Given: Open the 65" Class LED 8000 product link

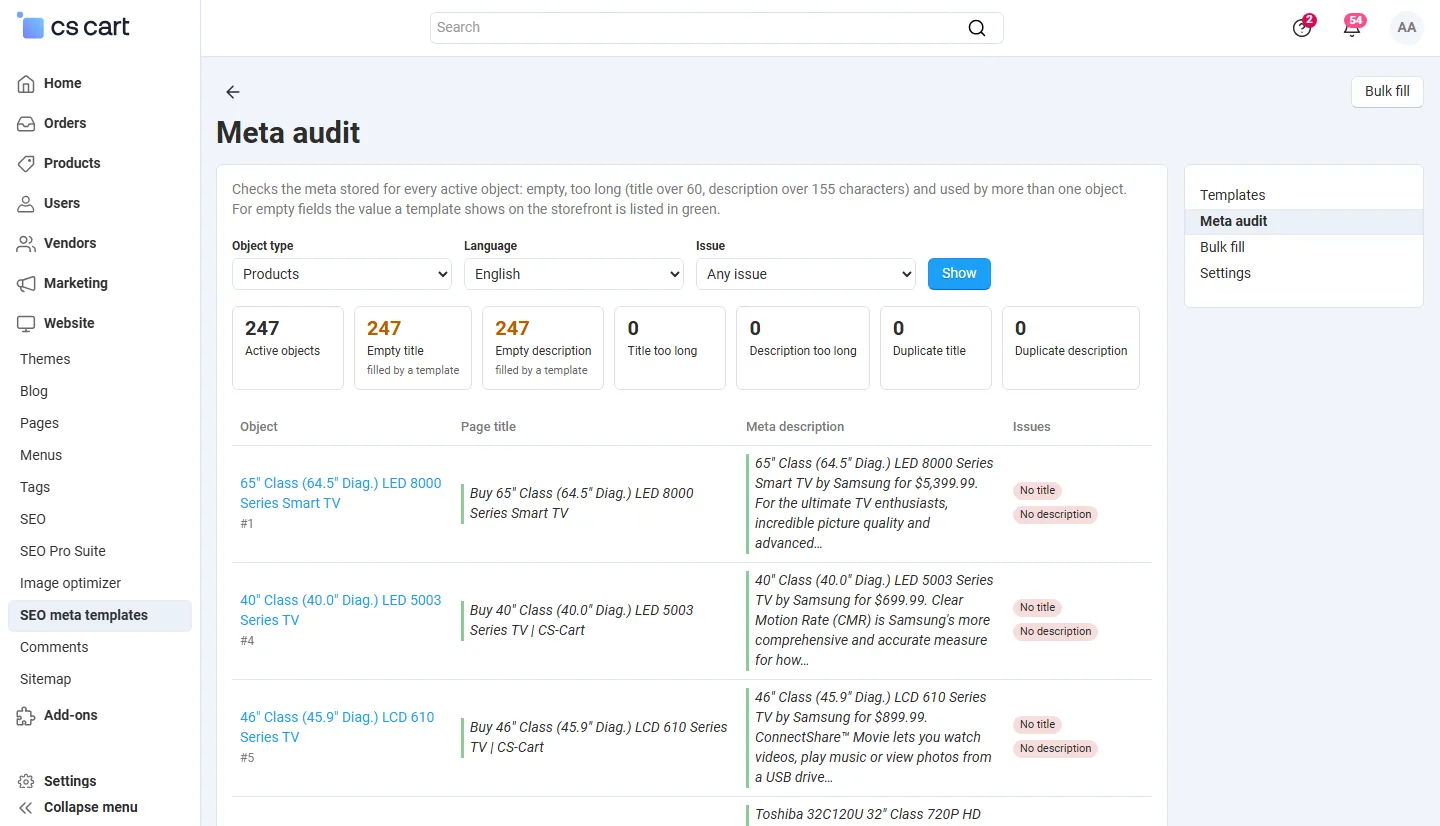Looking at the screenshot, I should click(340, 493).
